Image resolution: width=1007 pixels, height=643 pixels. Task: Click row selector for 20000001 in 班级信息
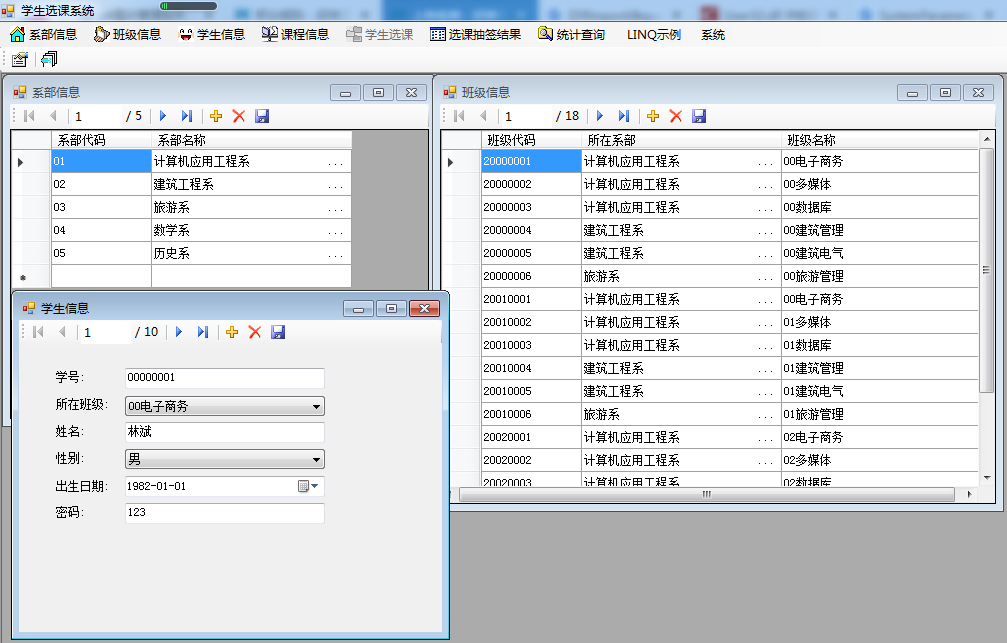pyautogui.click(x=461, y=162)
